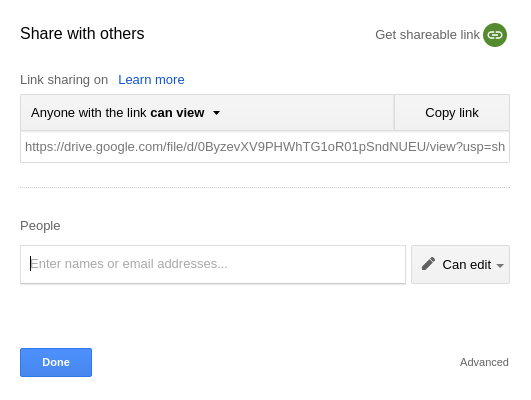
Task: Expand the "Anyone with the link" dropdown
Action: click(x=207, y=113)
